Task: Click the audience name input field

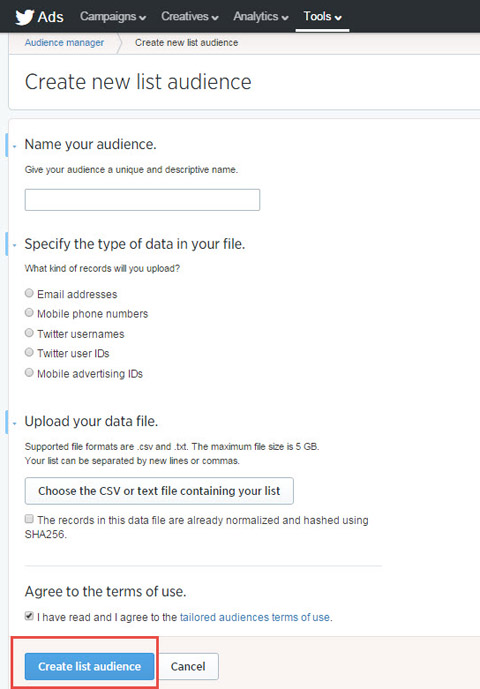Action: pyautogui.click(x=142, y=200)
